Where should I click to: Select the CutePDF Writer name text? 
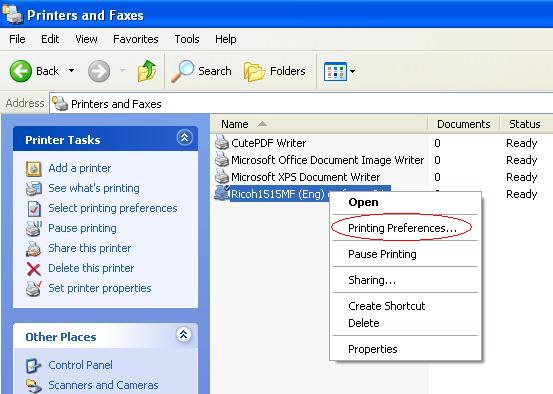268,143
